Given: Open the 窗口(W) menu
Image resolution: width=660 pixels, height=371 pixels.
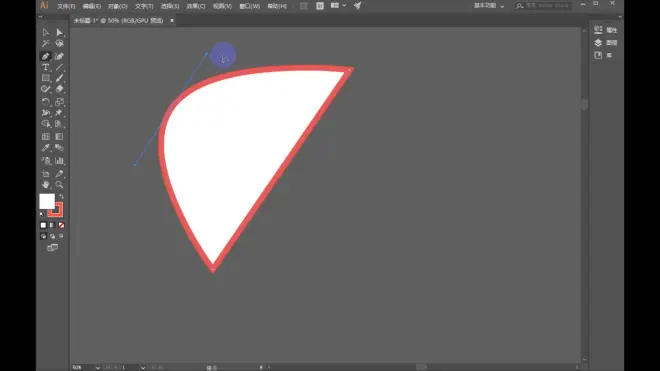Looking at the screenshot, I should point(250,6).
